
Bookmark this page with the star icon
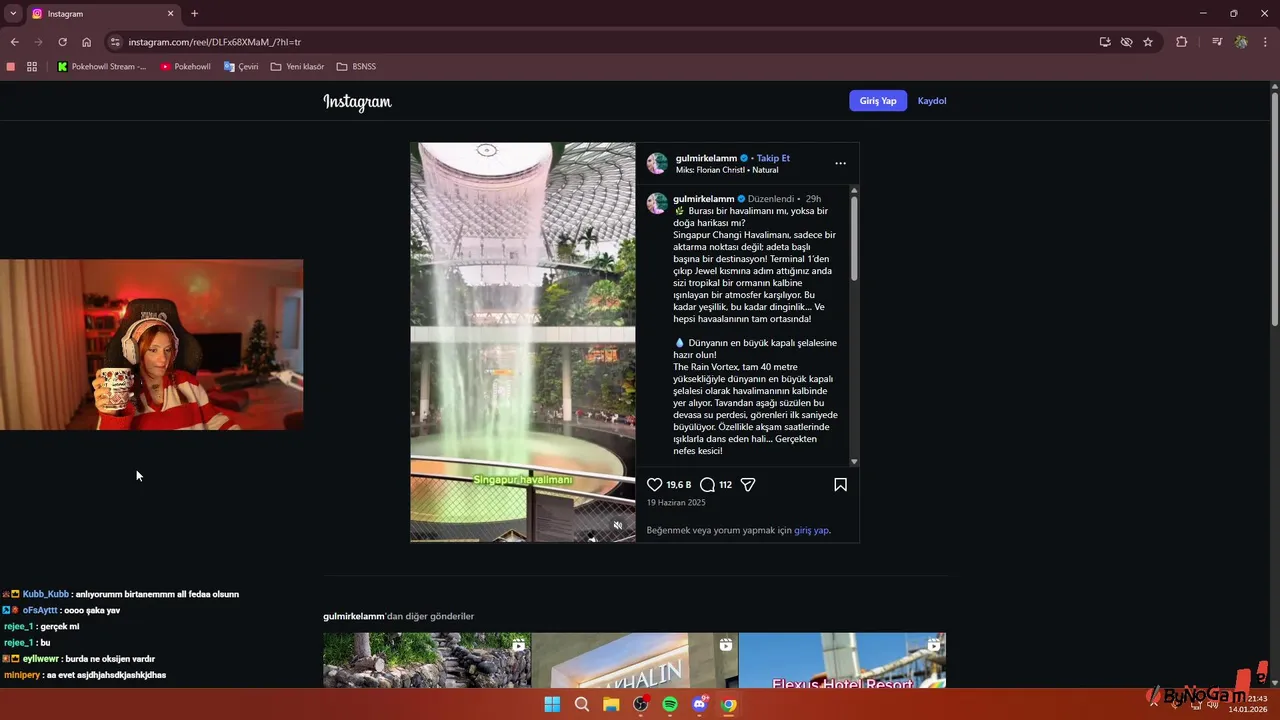click(1148, 42)
